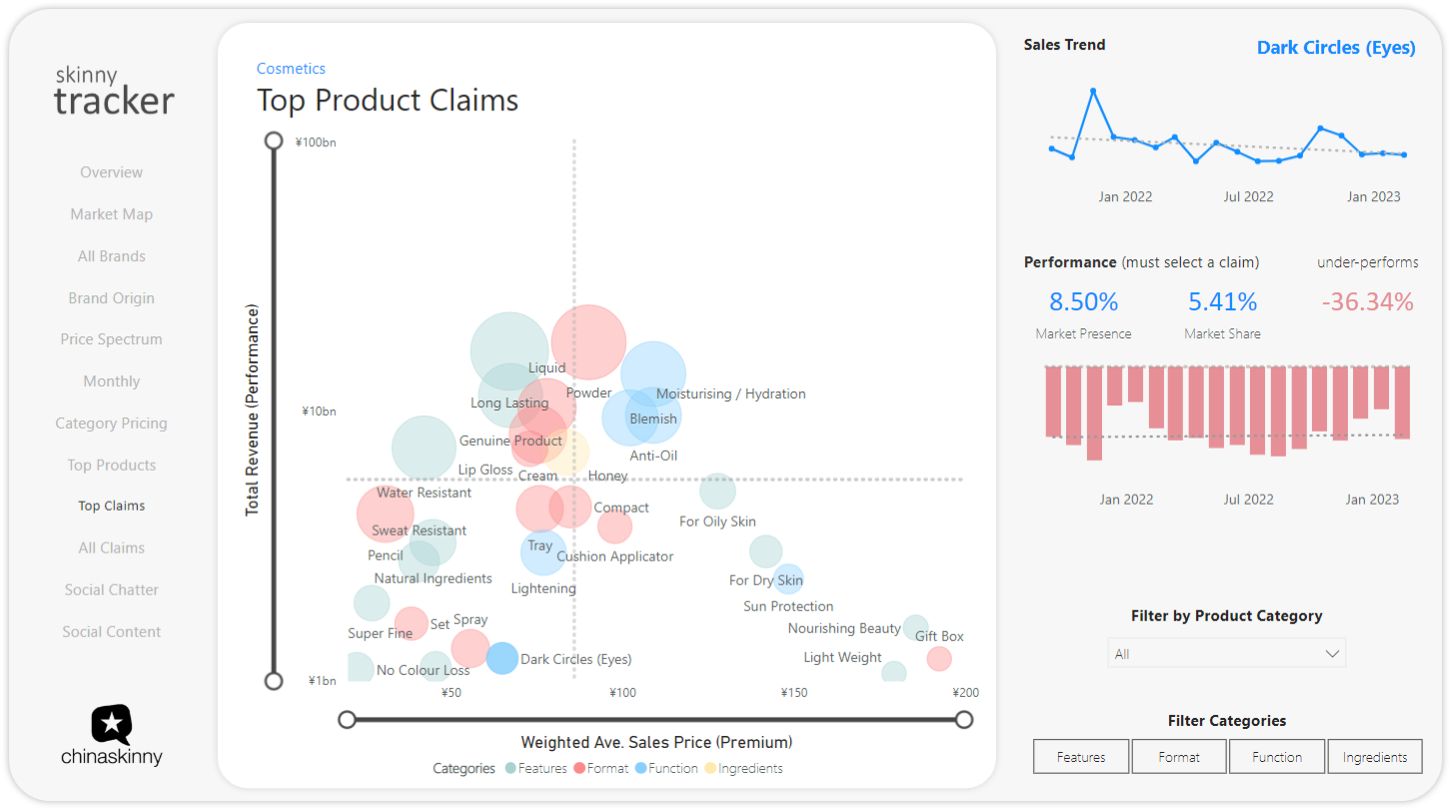Click the top handle of revenue slider

tap(274, 141)
